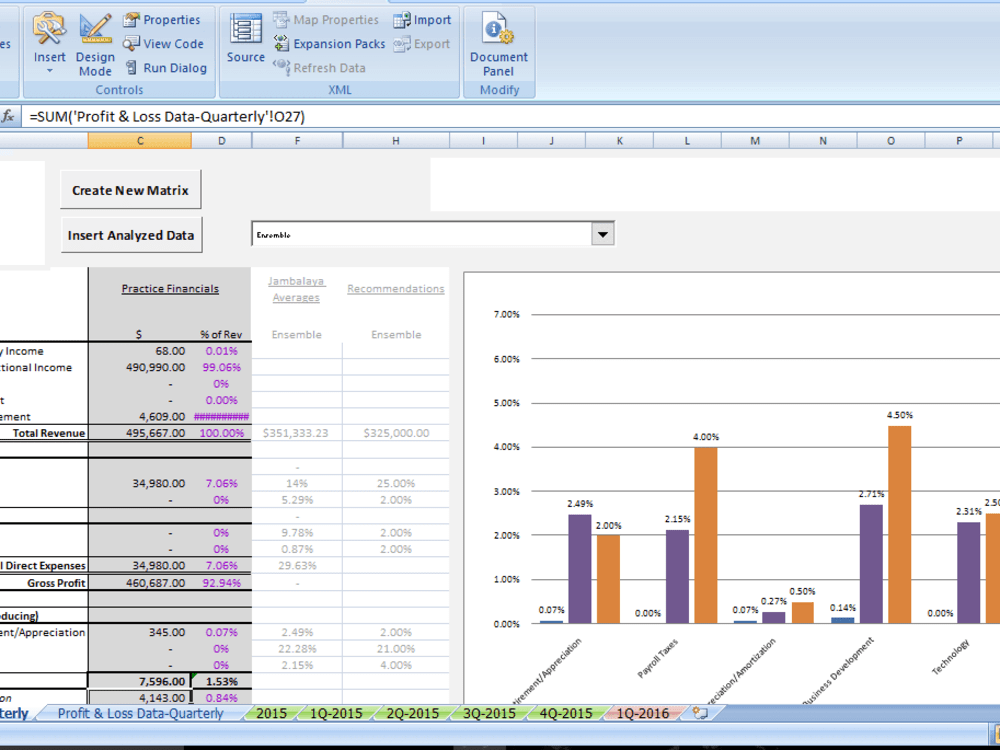This screenshot has width=1000, height=750.
Task: Click Import XML
Action: point(422,20)
